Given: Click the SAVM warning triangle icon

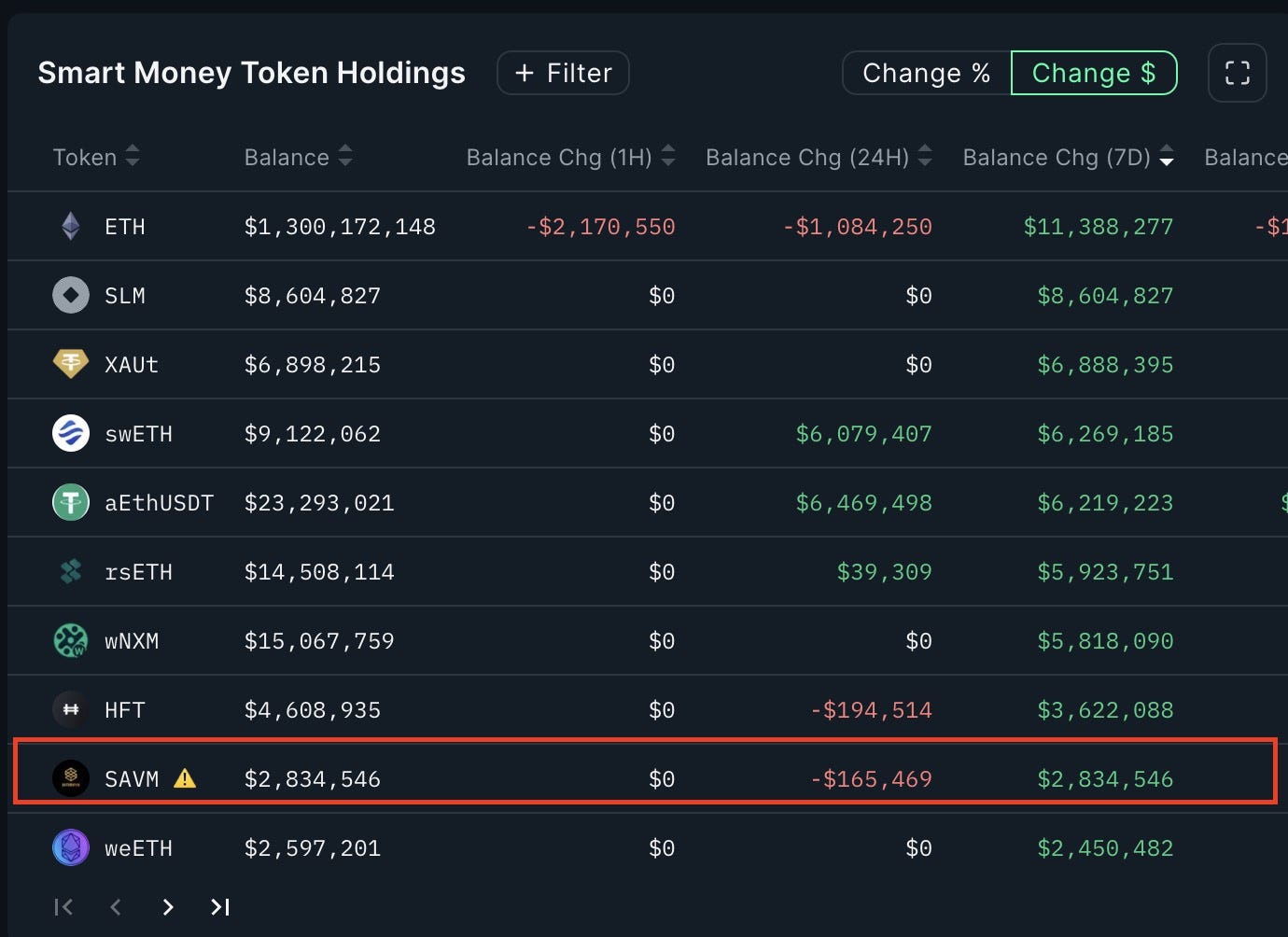Looking at the screenshot, I should 185,778.
